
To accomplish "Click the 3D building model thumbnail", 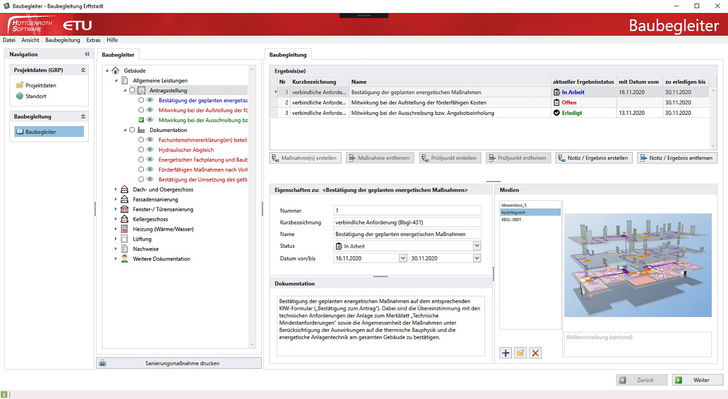I will coord(638,265).
